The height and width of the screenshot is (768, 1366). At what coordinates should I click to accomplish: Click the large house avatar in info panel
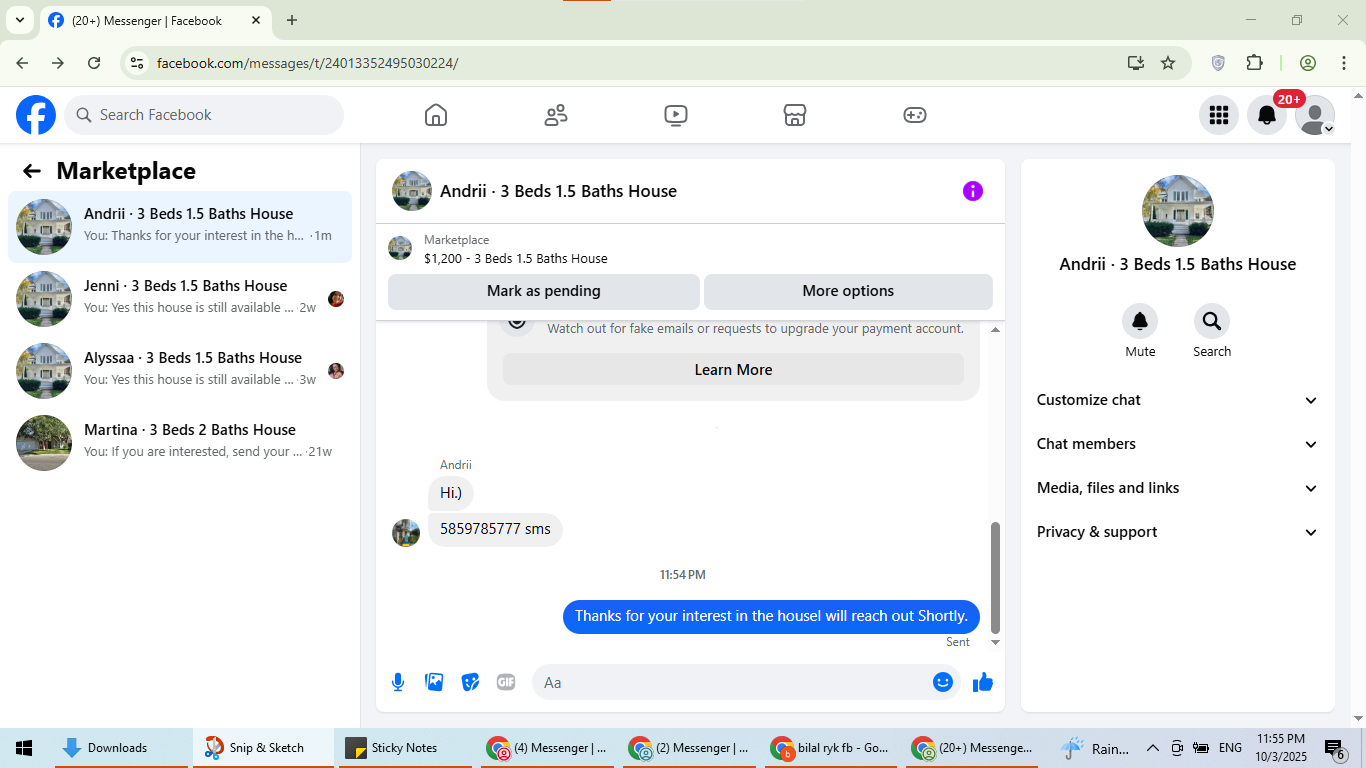pyautogui.click(x=1178, y=211)
